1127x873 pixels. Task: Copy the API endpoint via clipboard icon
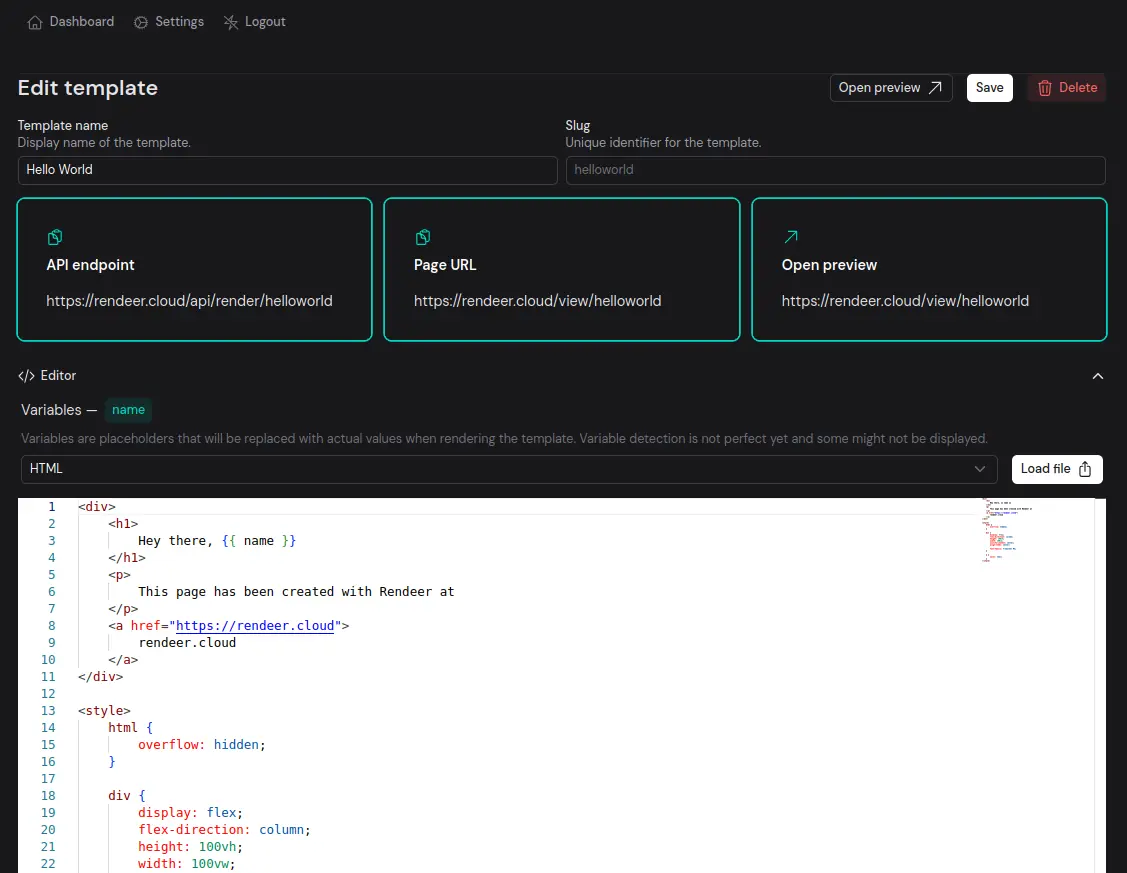(55, 236)
